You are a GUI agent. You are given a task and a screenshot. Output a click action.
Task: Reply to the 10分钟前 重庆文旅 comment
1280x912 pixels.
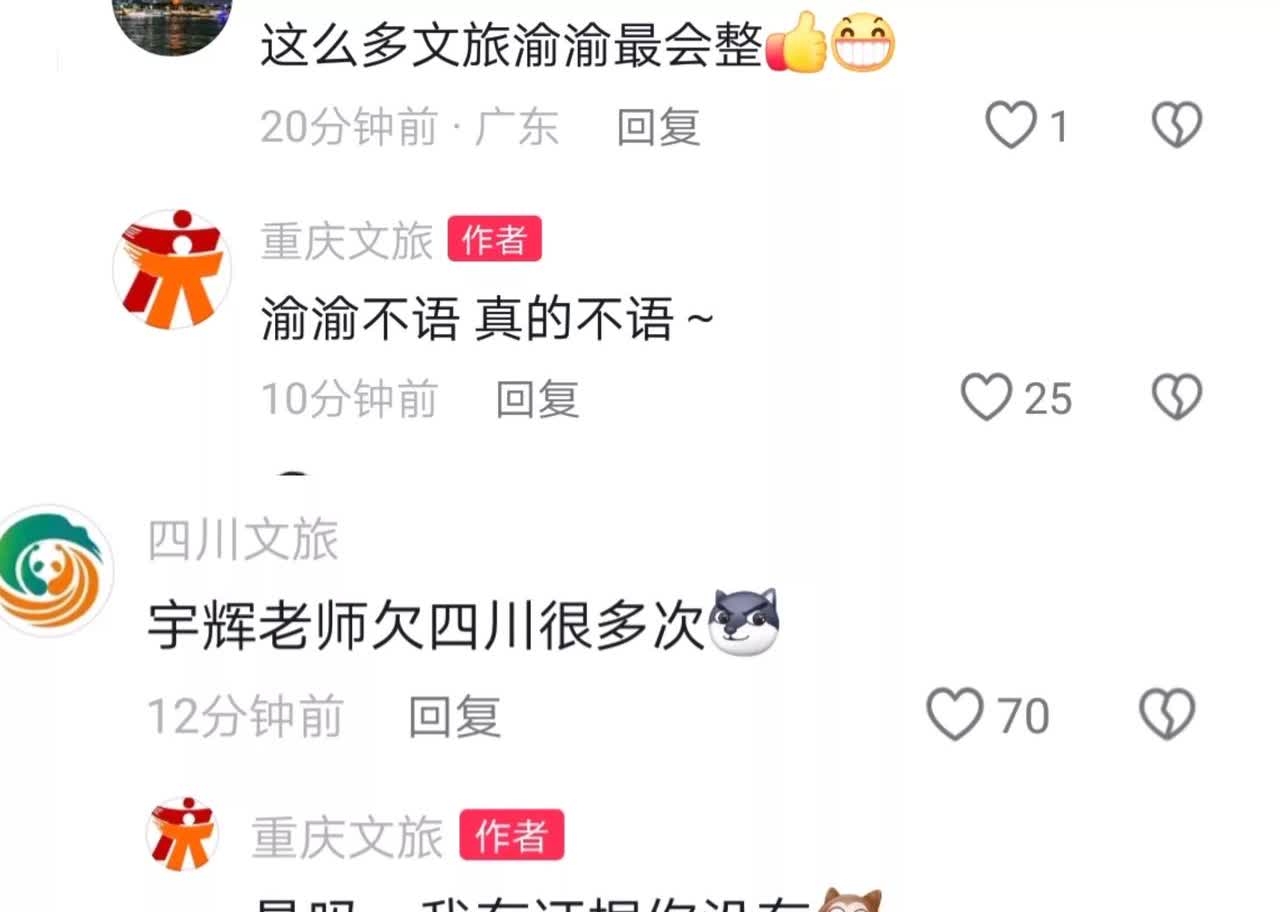pyautogui.click(x=538, y=399)
